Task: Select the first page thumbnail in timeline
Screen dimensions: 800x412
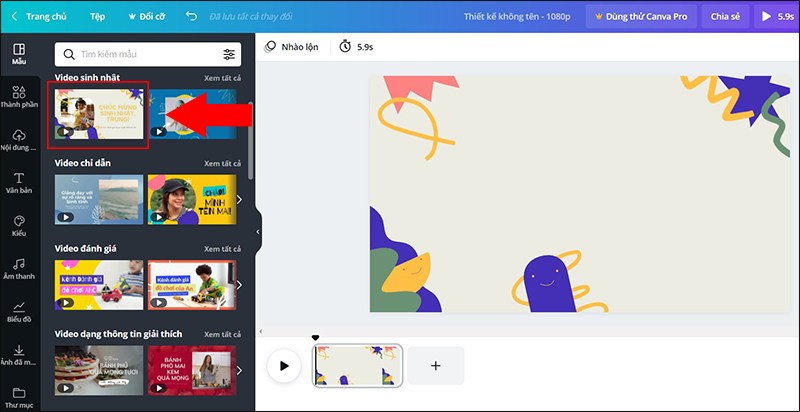Action: pyautogui.click(x=357, y=366)
